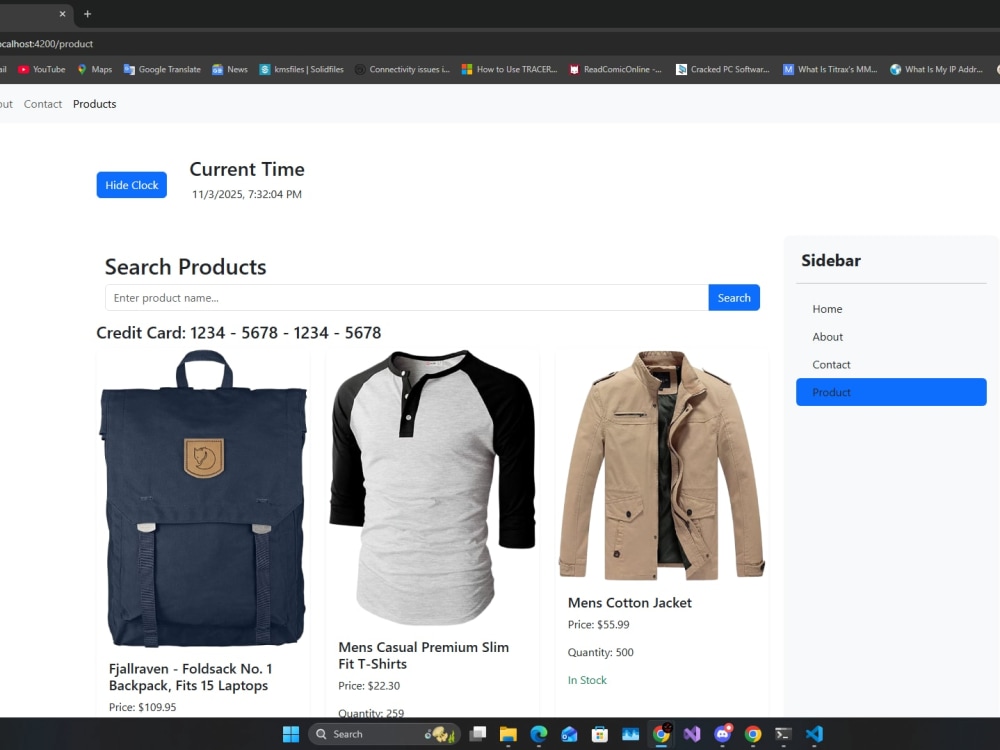Click the Sidebar heading
Screen dimensions: 1000x750
coord(831,260)
